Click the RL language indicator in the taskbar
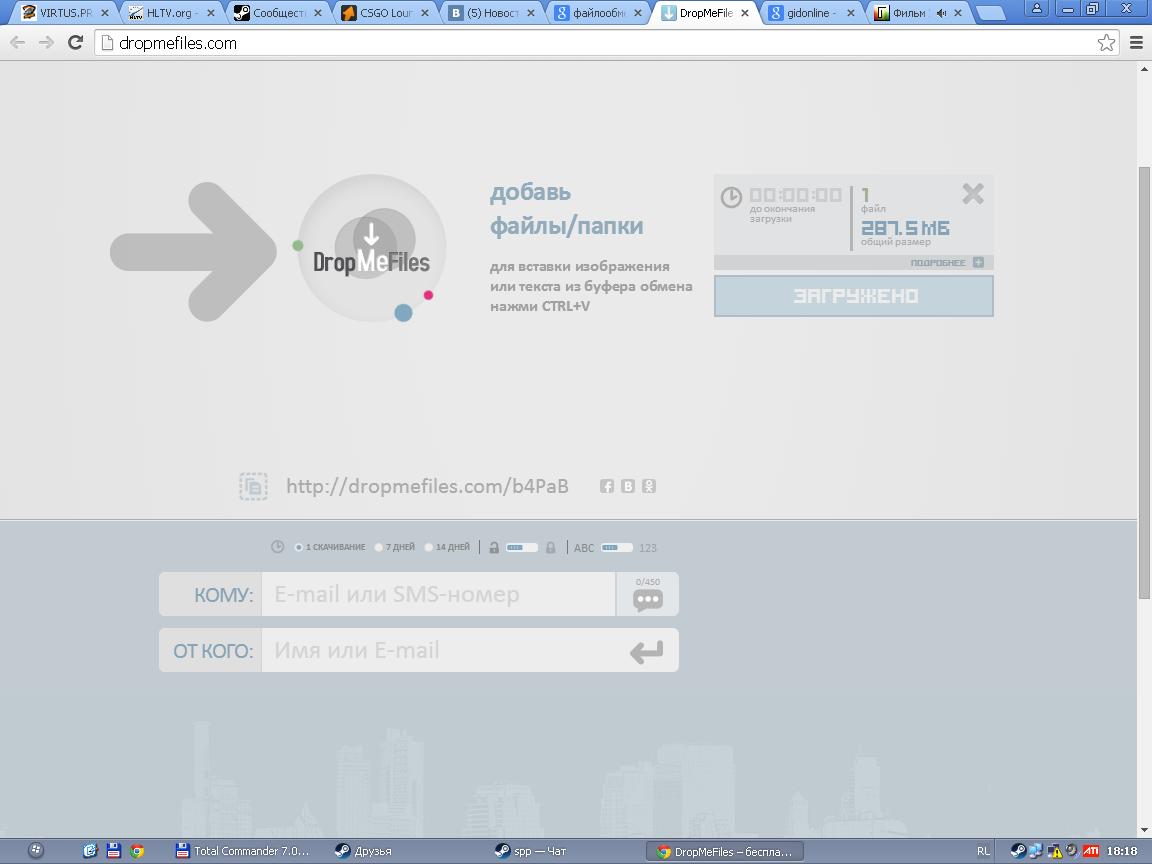 coord(983,851)
